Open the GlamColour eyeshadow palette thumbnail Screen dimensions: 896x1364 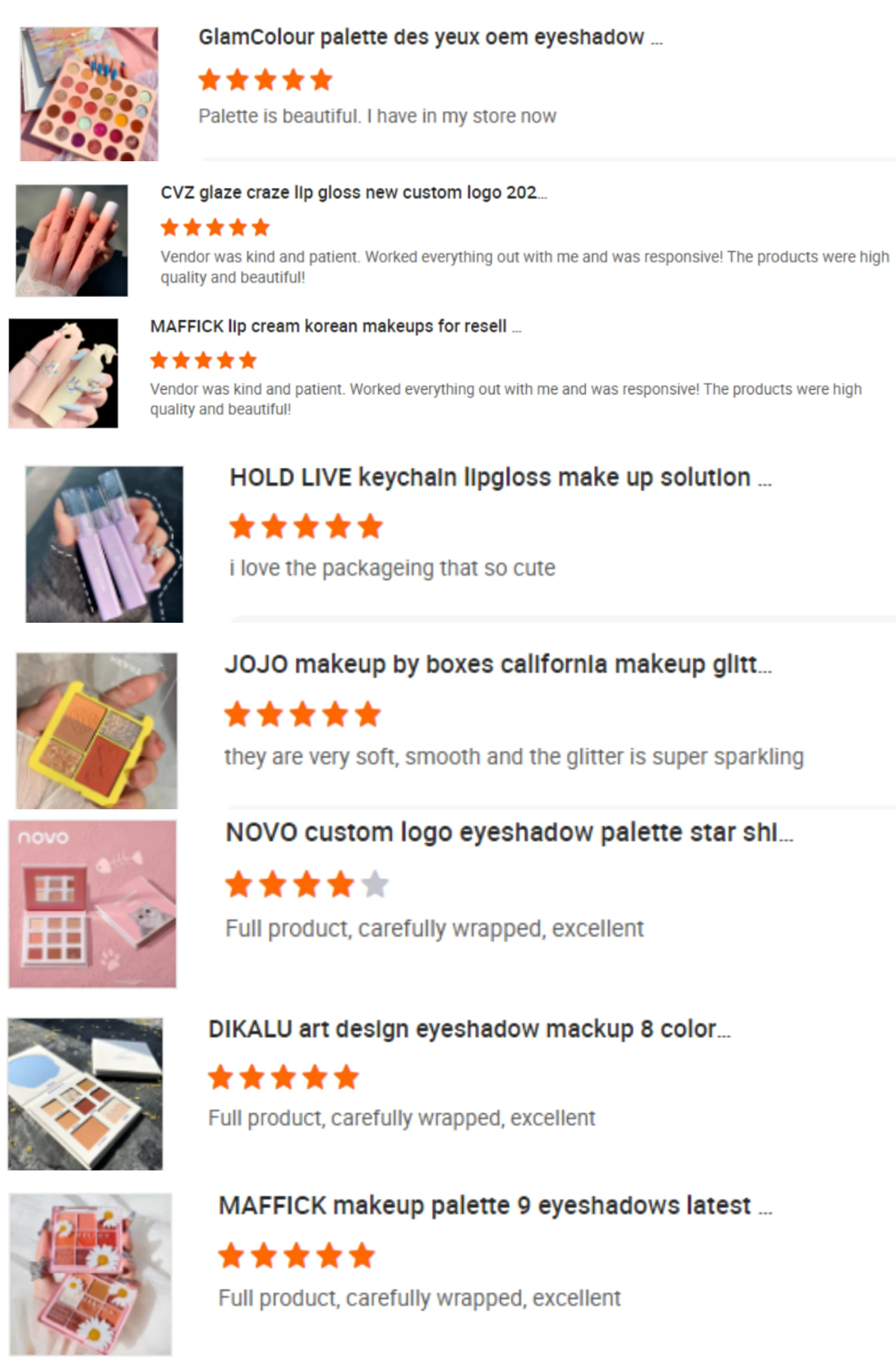(x=89, y=94)
